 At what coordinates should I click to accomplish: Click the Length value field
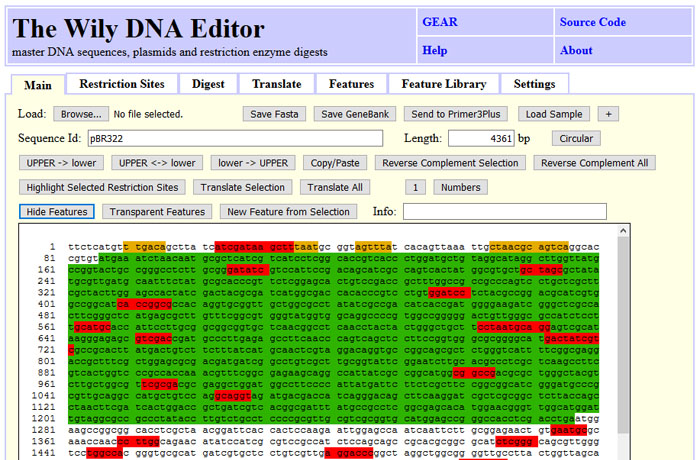click(x=480, y=139)
